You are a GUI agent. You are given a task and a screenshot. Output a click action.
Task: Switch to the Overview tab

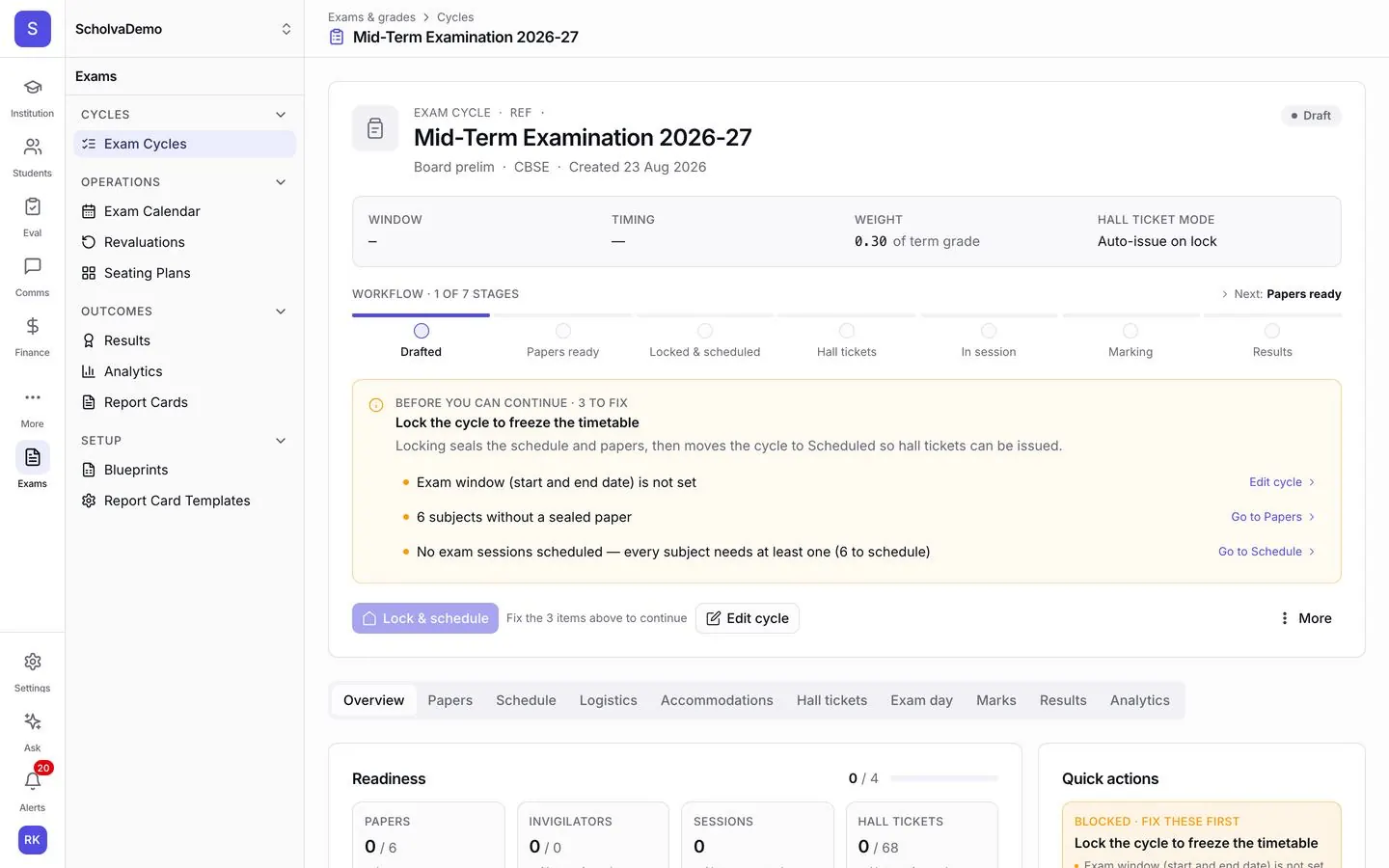click(x=373, y=700)
